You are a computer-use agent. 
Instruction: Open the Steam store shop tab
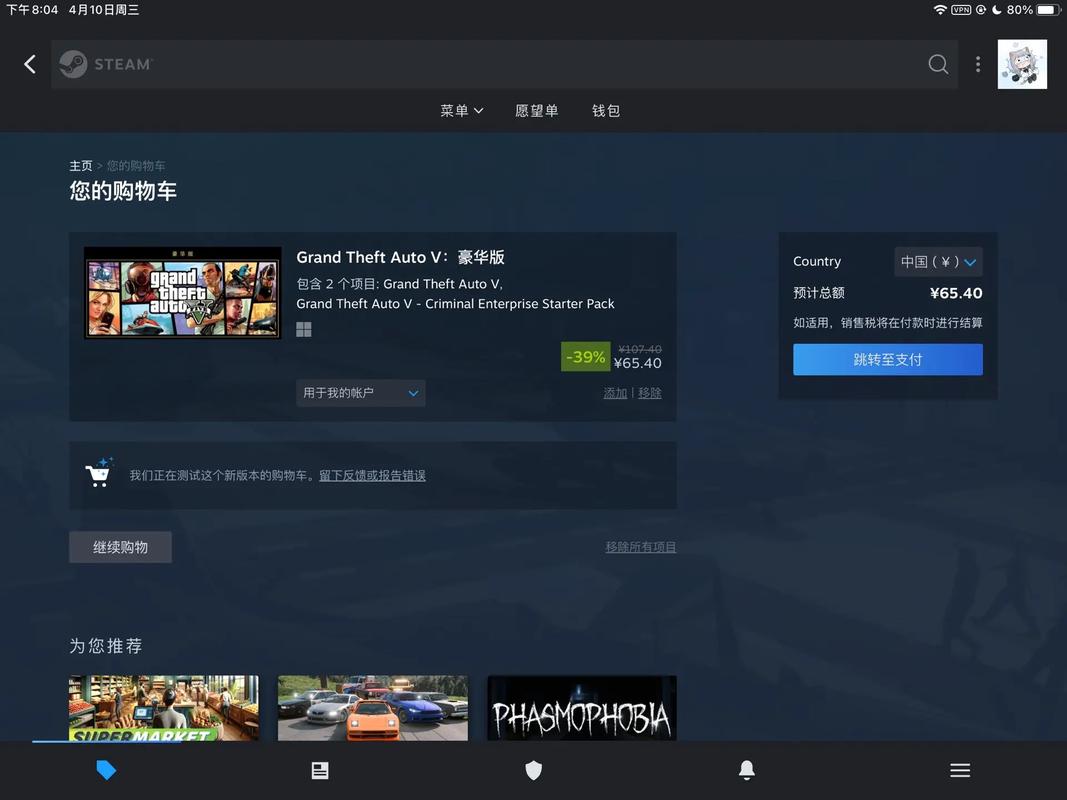pyautogui.click(x=107, y=770)
